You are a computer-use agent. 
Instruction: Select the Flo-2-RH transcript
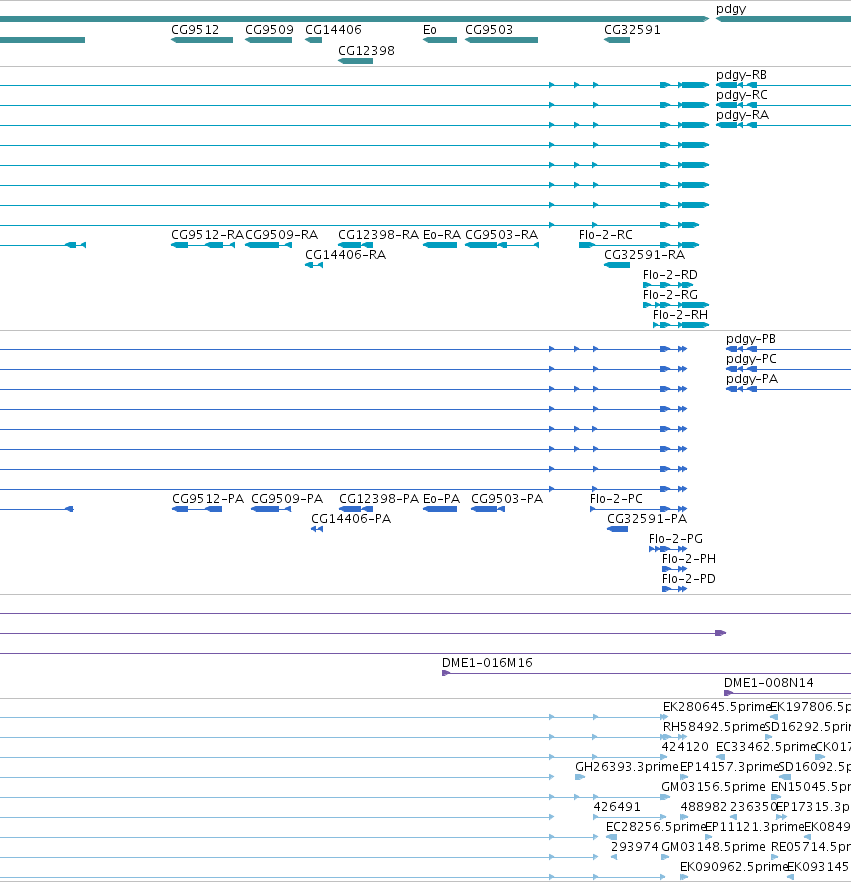[x=681, y=325]
